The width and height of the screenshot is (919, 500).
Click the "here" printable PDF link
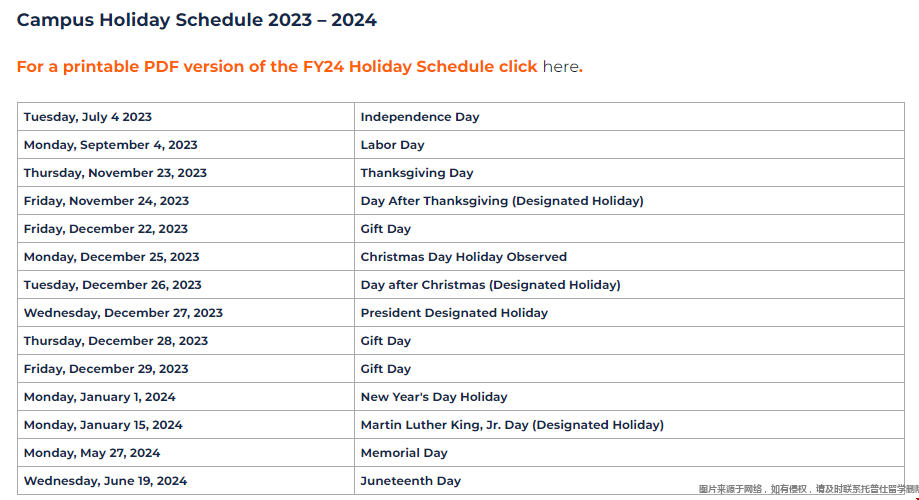pyautogui.click(x=560, y=67)
